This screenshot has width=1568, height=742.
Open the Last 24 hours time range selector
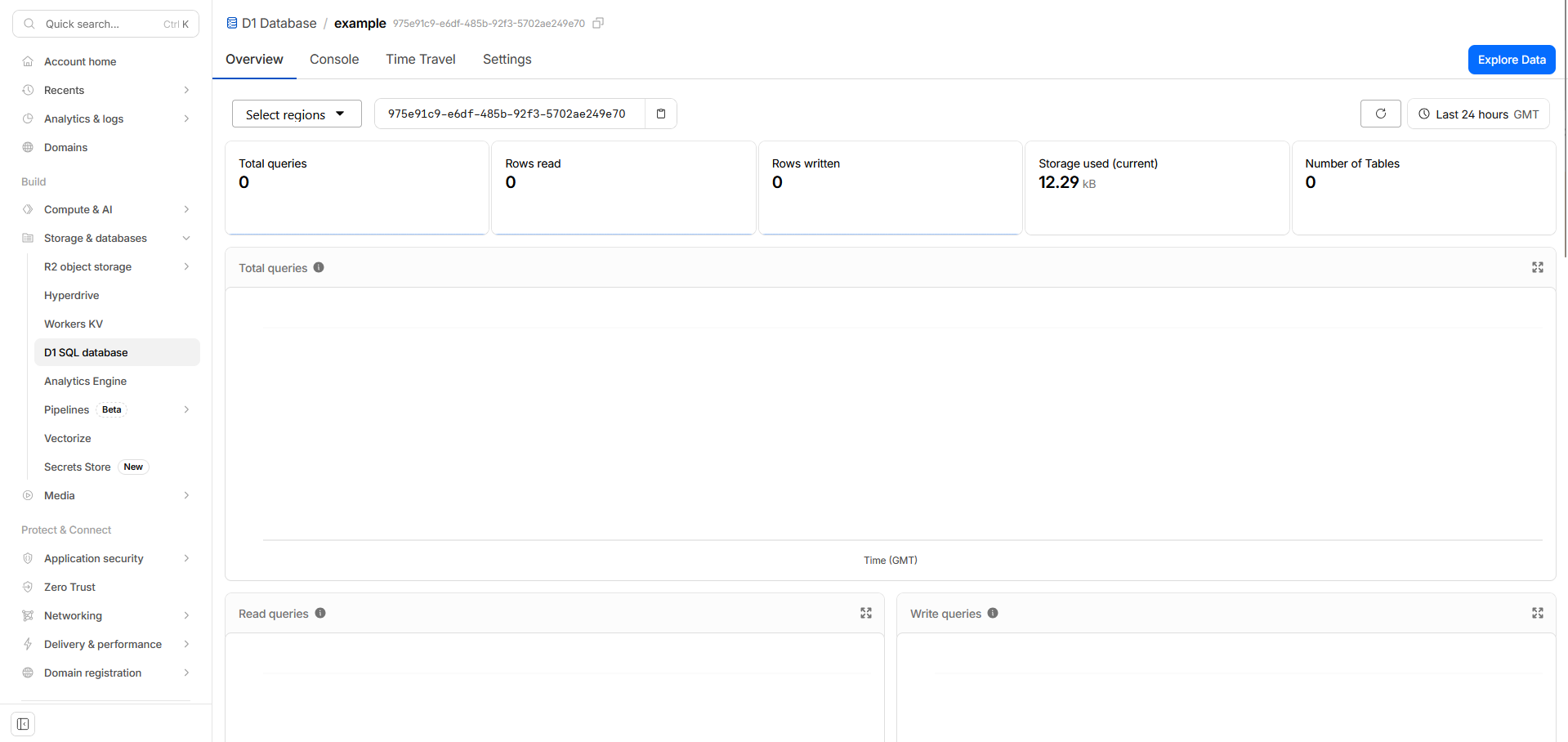1477,114
